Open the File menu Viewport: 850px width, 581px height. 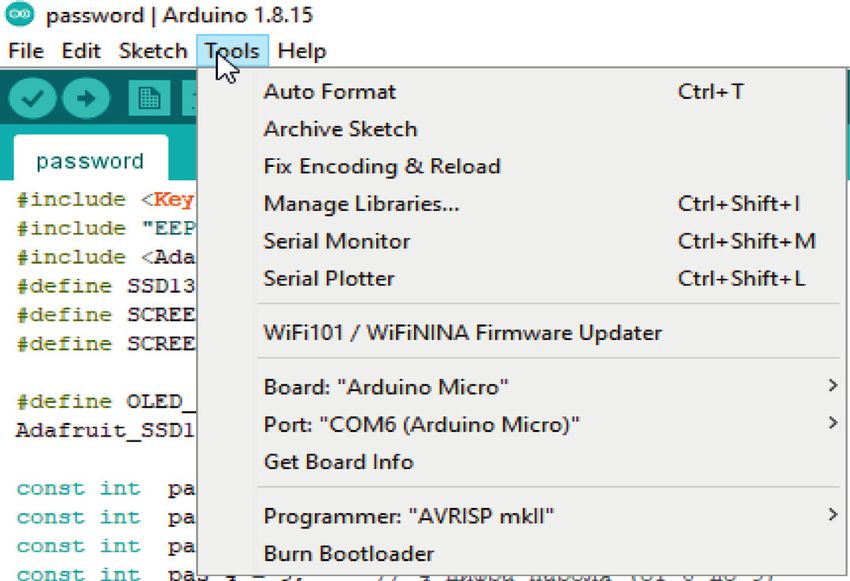(26, 51)
